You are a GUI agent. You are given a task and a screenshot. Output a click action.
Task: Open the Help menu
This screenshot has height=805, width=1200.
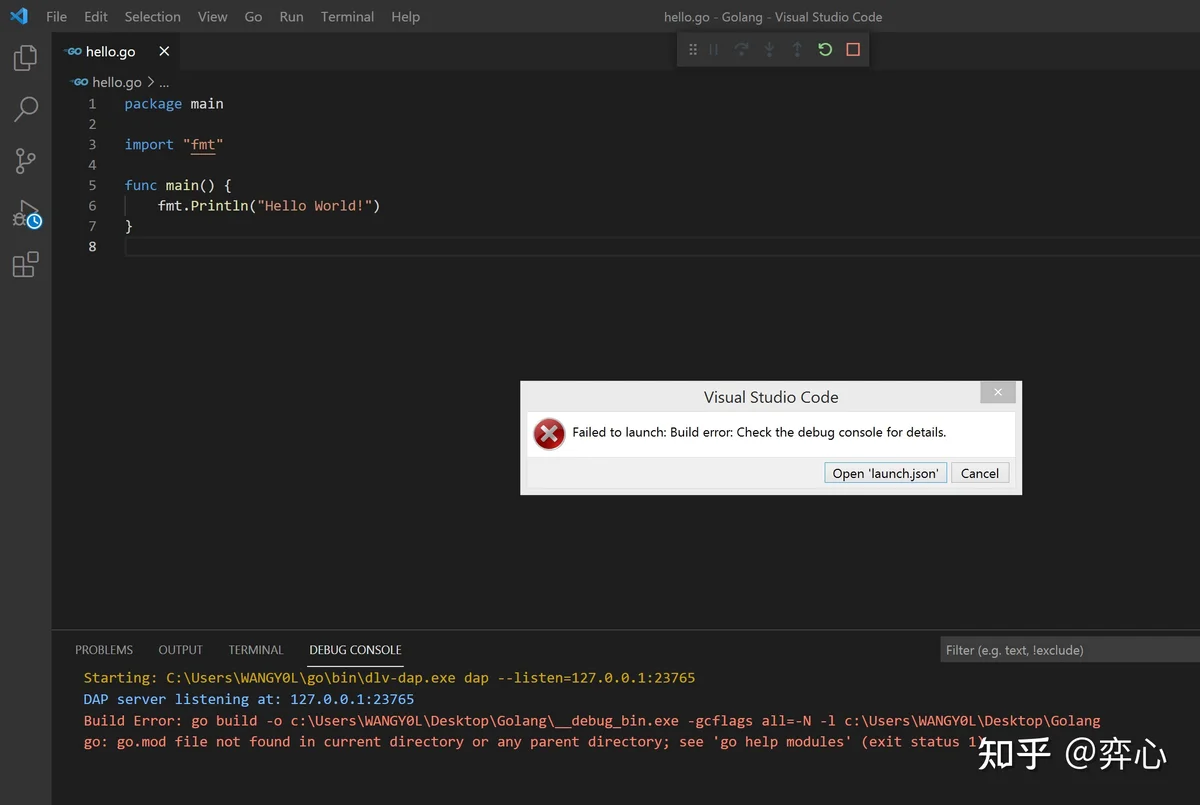point(406,17)
